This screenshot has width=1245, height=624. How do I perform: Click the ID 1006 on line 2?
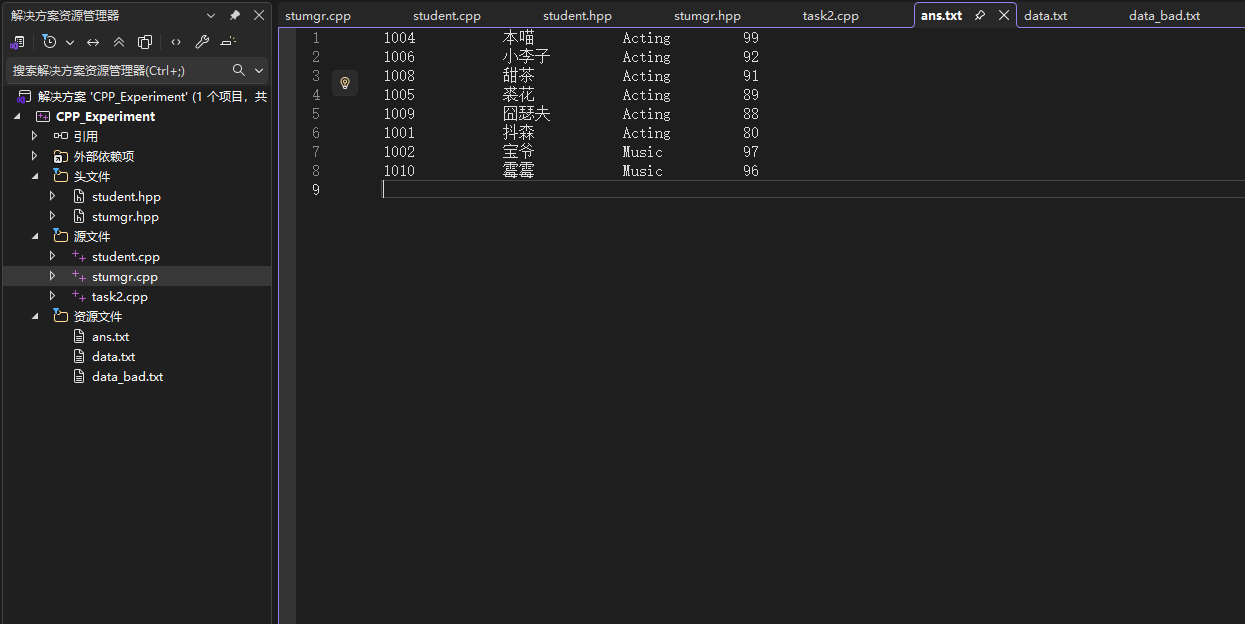399,57
